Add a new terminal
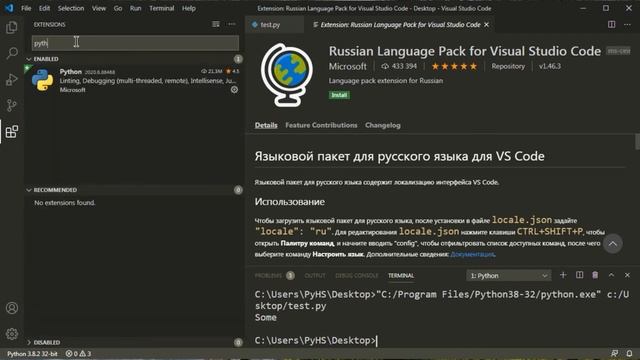This screenshot has width=640, height=360. pos(563,275)
